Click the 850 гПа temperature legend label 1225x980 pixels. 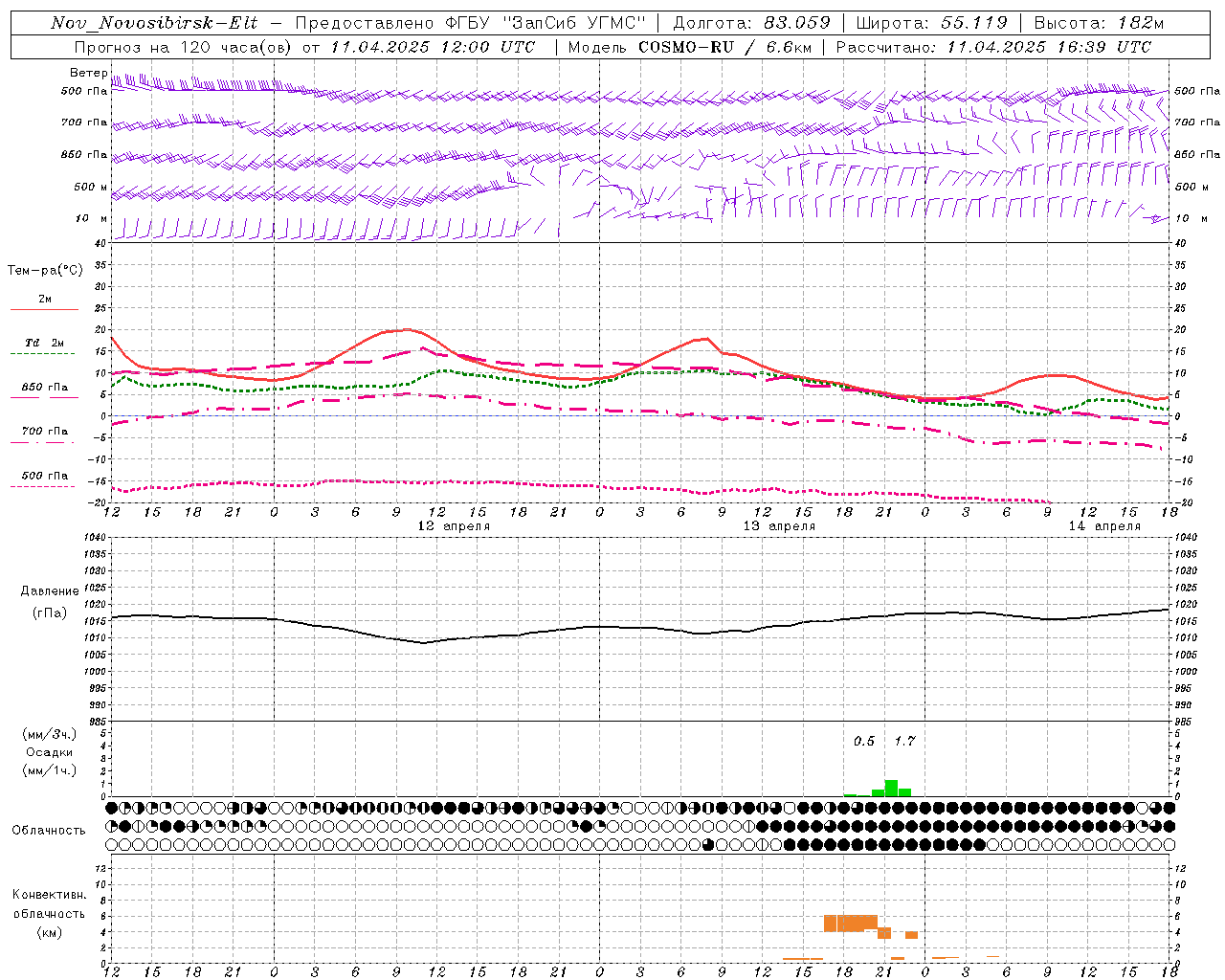point(45,388)
